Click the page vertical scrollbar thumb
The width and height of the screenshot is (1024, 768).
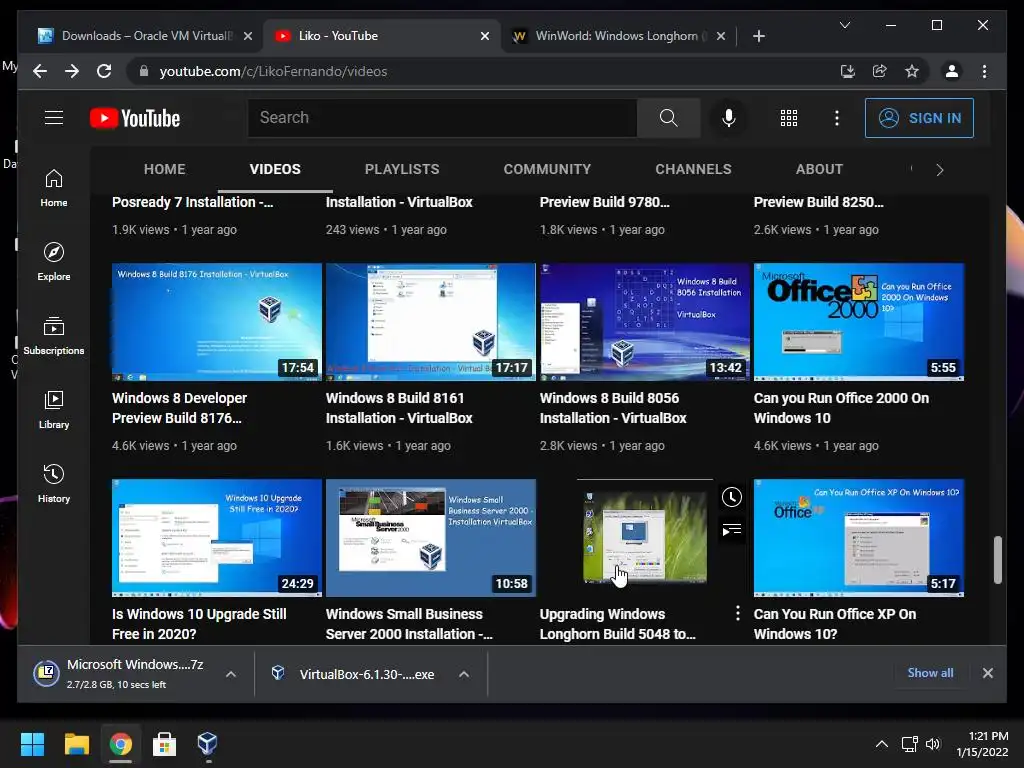(997, 560)
